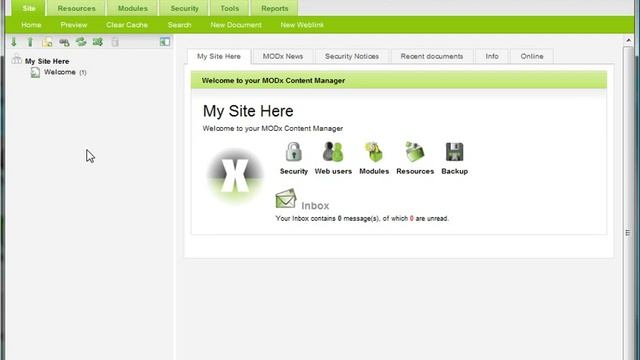This screenshot has width=640, height=360.
Task: Click the Inbox heading link
Action: coord(315,206)
